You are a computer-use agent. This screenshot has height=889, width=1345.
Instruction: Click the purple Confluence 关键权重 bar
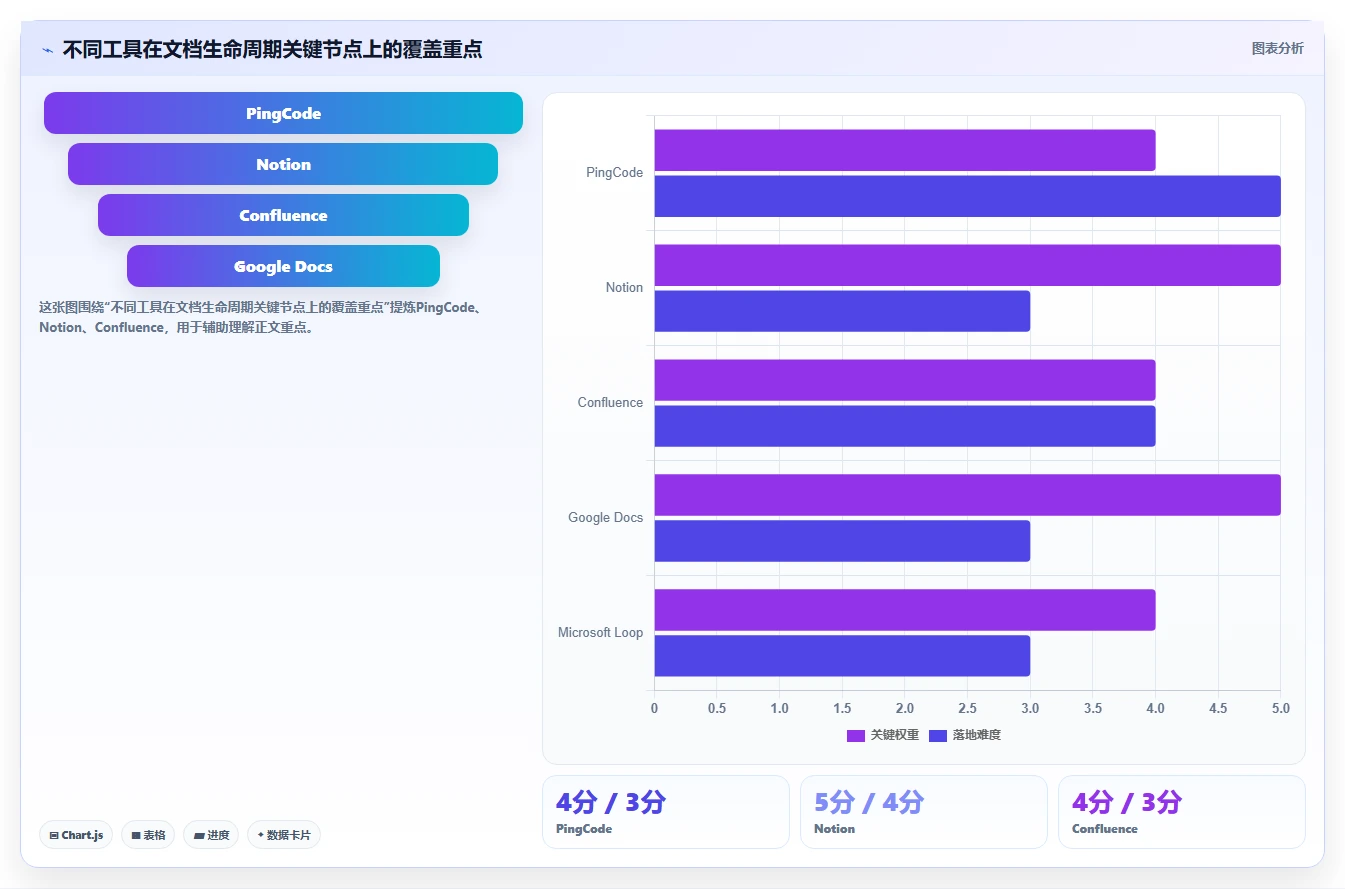point(905,380)
